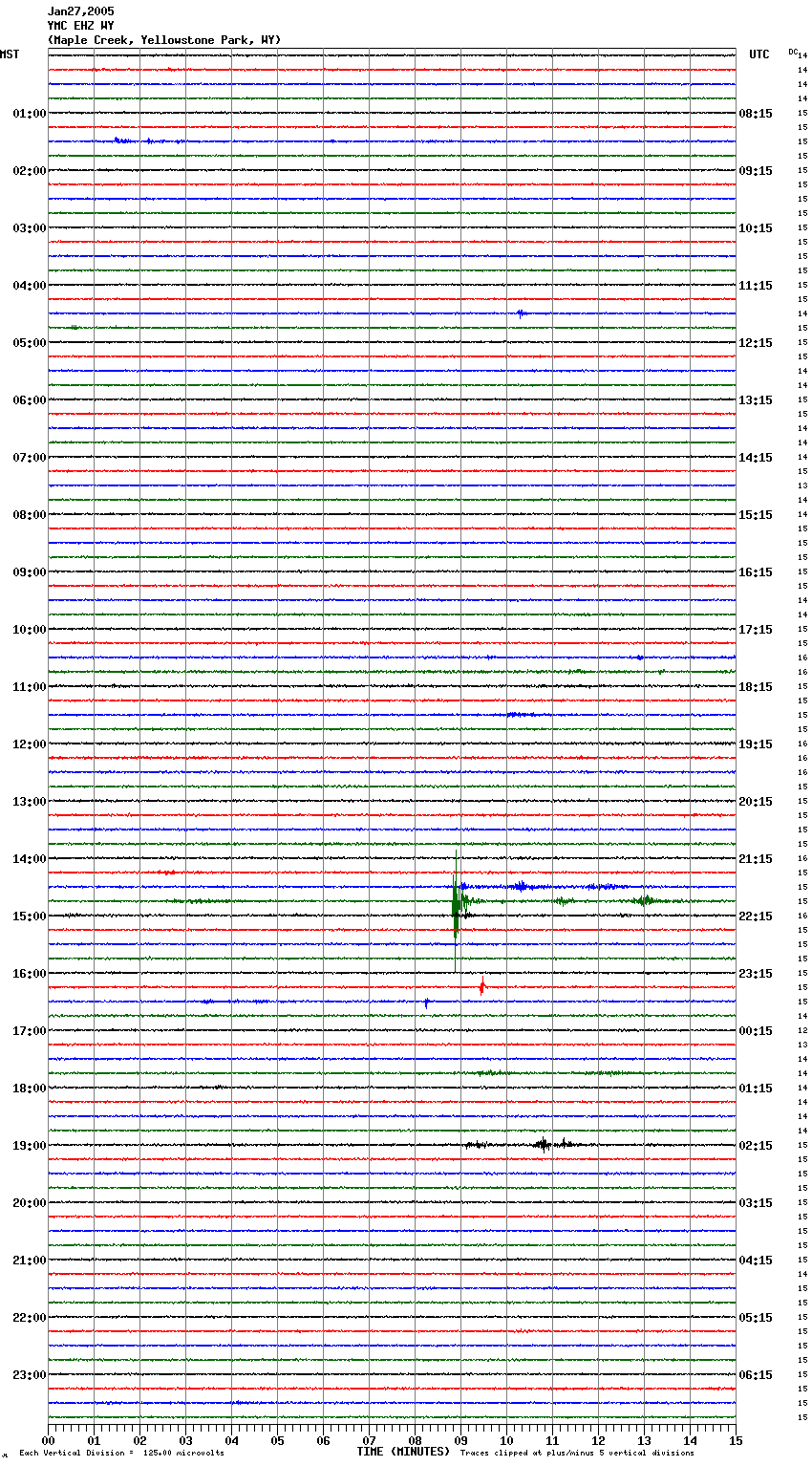Viewport: 812px width, 1466px height.
Task: Select the 01:00 MST time label
Action: (30, 114)
